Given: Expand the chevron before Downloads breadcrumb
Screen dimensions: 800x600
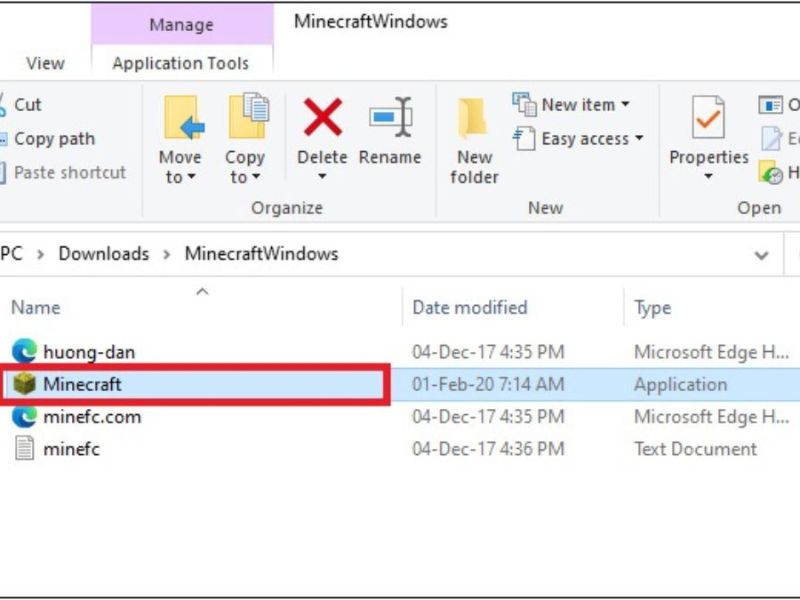Looking at the screenshot, I should coord(40,254).
